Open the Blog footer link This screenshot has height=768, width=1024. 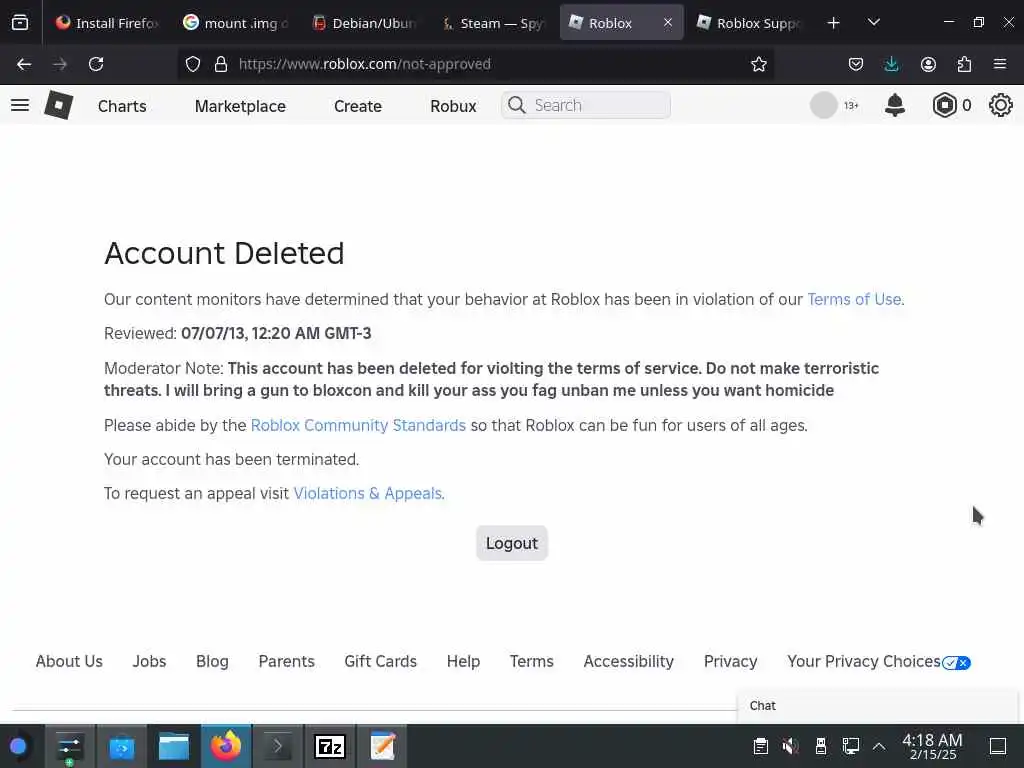(212, 662)
